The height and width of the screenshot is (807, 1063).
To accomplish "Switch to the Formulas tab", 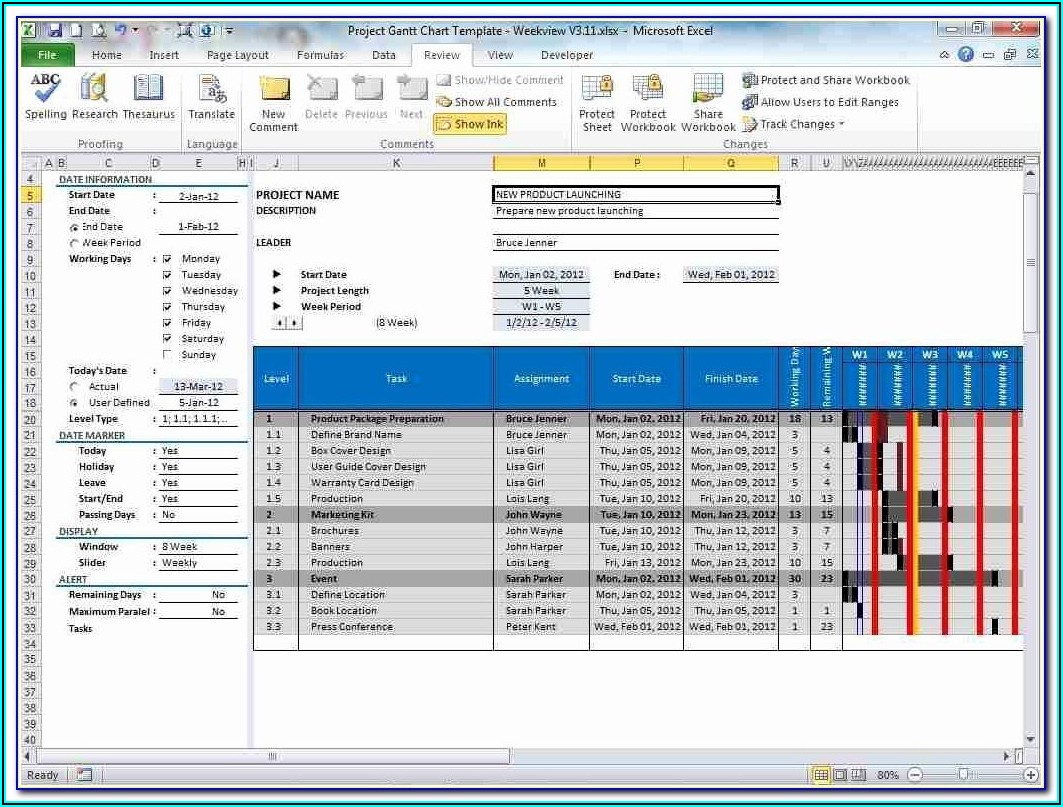I will click(x=320, y=55).
